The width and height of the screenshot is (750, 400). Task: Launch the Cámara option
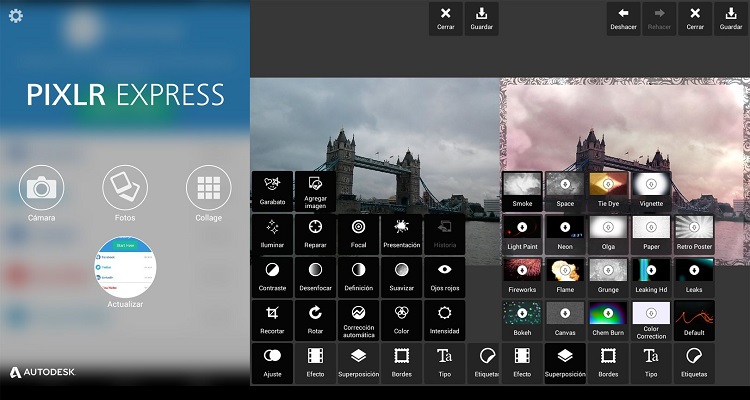click(41, 189)
